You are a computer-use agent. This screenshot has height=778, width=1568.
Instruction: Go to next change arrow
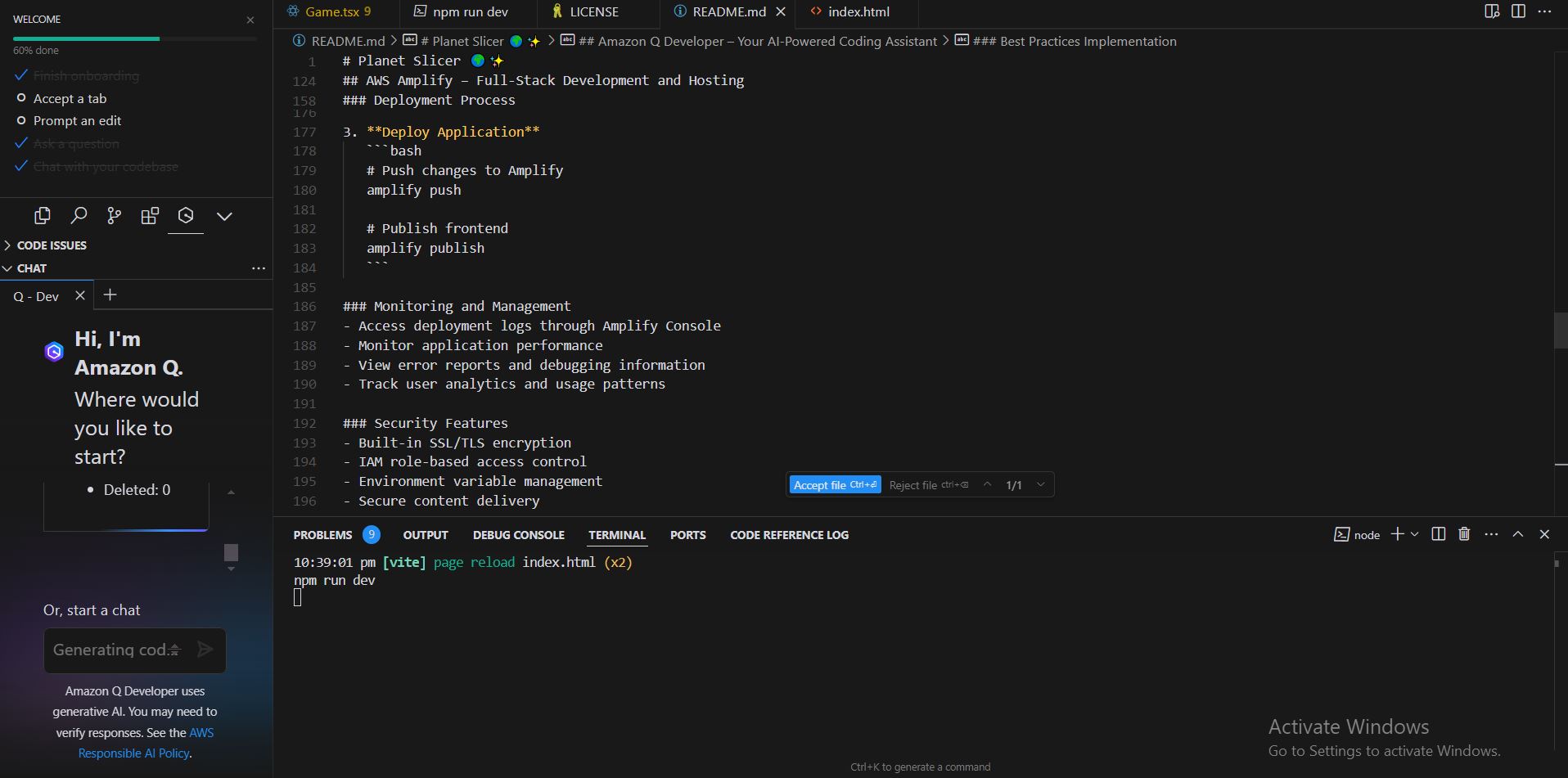(1041, 484)
